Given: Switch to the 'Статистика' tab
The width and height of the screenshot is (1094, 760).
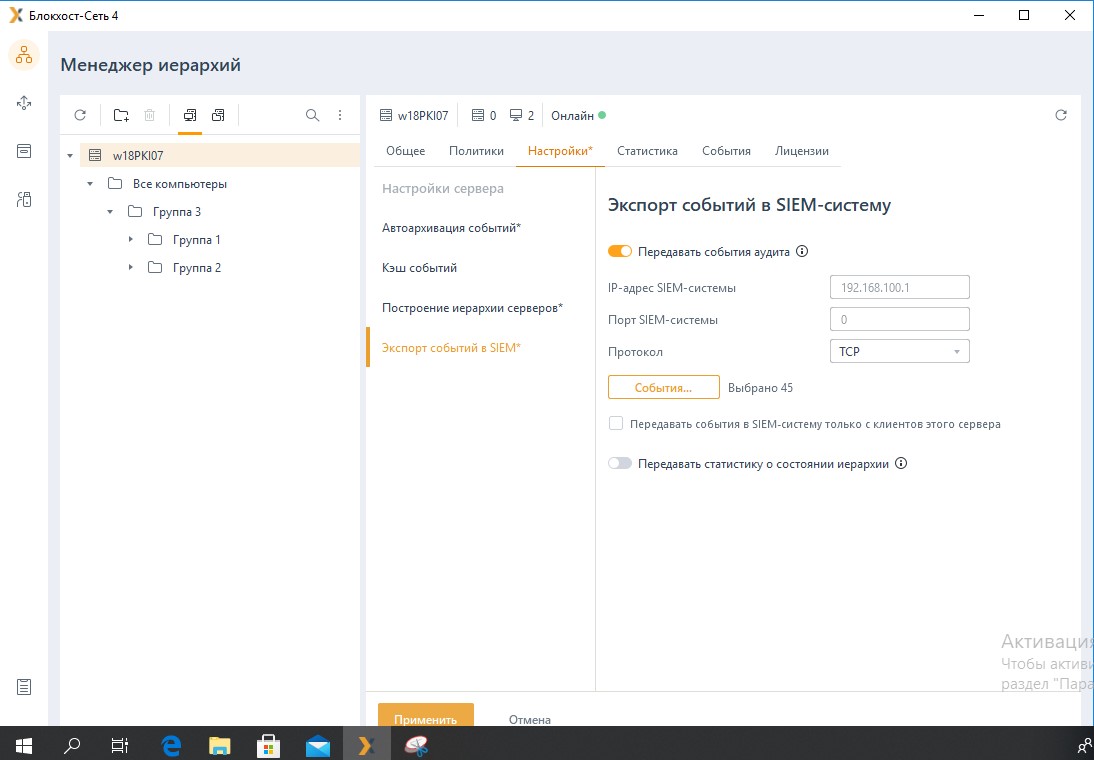Looking at the screenshot, I should (x=647, y=151).
